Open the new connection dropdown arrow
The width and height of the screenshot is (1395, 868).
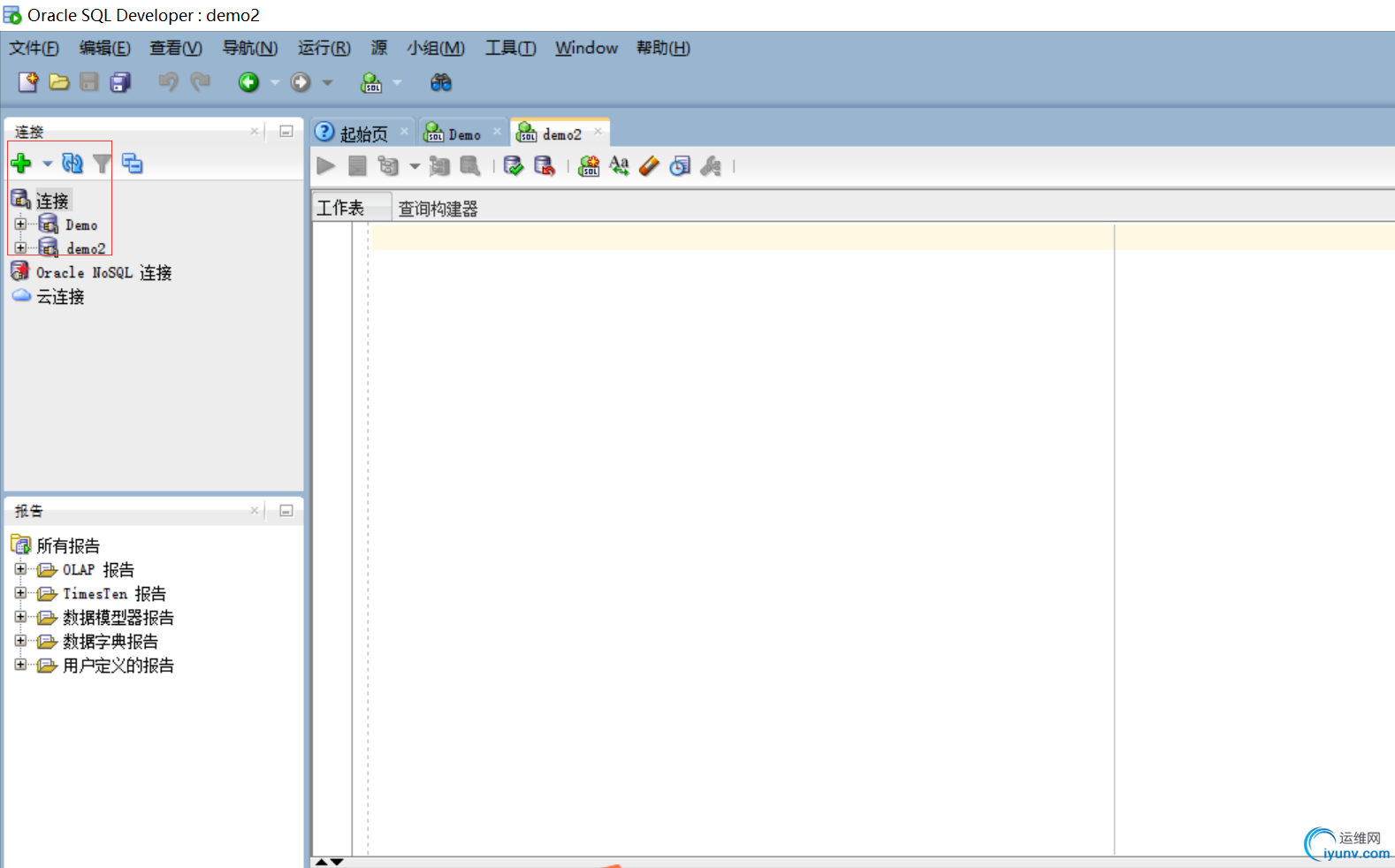pyautogui.click(x=48, y=164)
